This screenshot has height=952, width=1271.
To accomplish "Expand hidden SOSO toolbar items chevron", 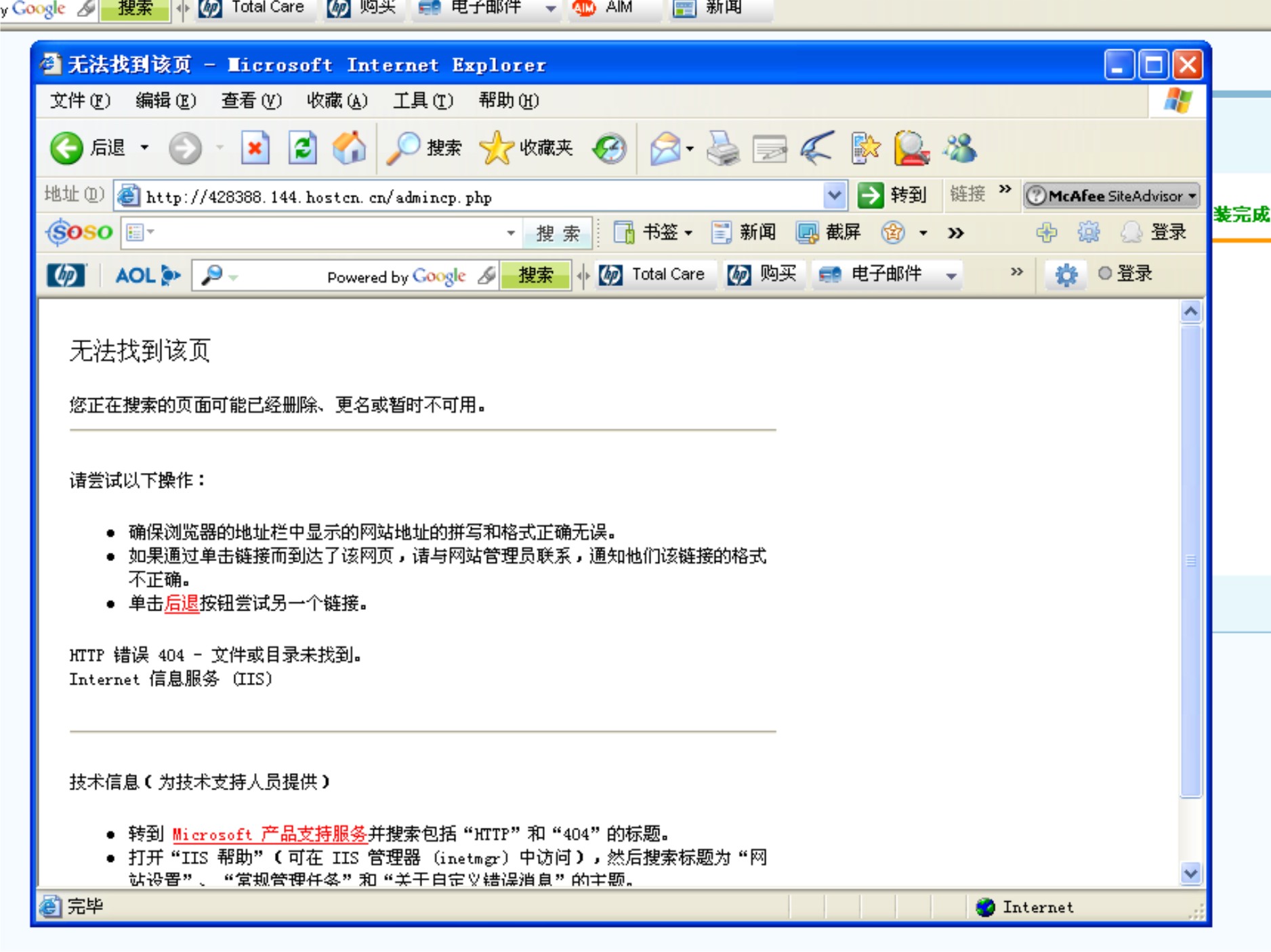I will [955, 233].
